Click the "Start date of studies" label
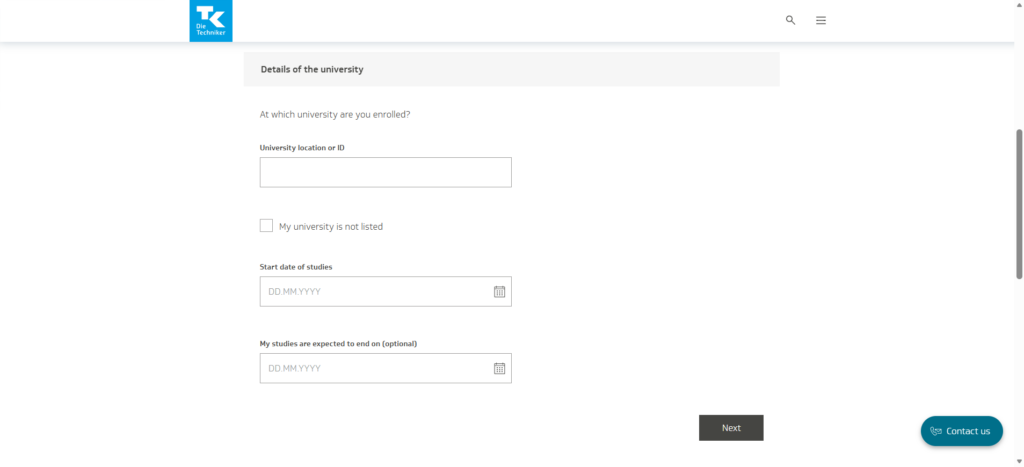1024x467 pixels. [x=296, y=267]
